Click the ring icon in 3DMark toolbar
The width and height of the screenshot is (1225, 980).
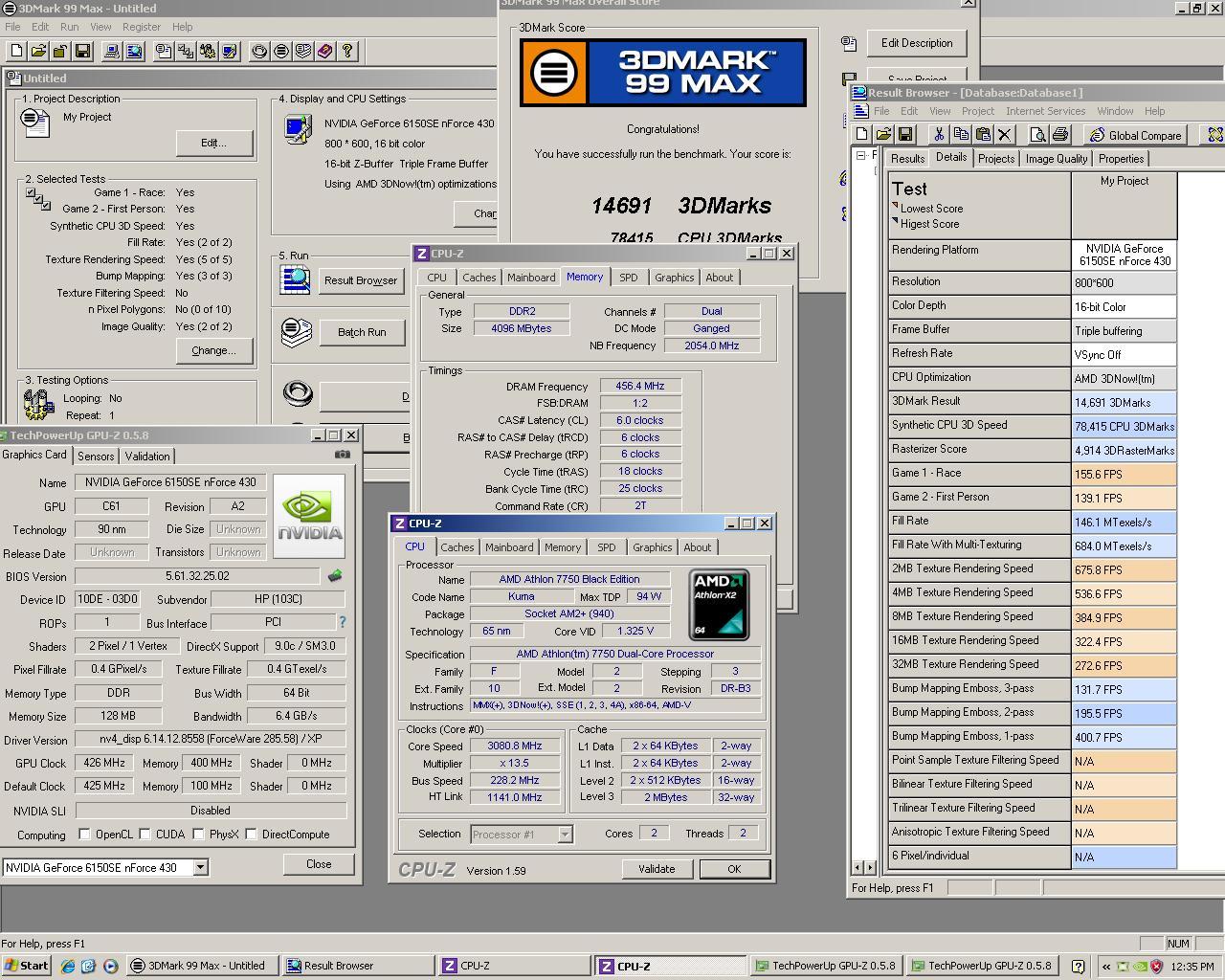point(259,51)
